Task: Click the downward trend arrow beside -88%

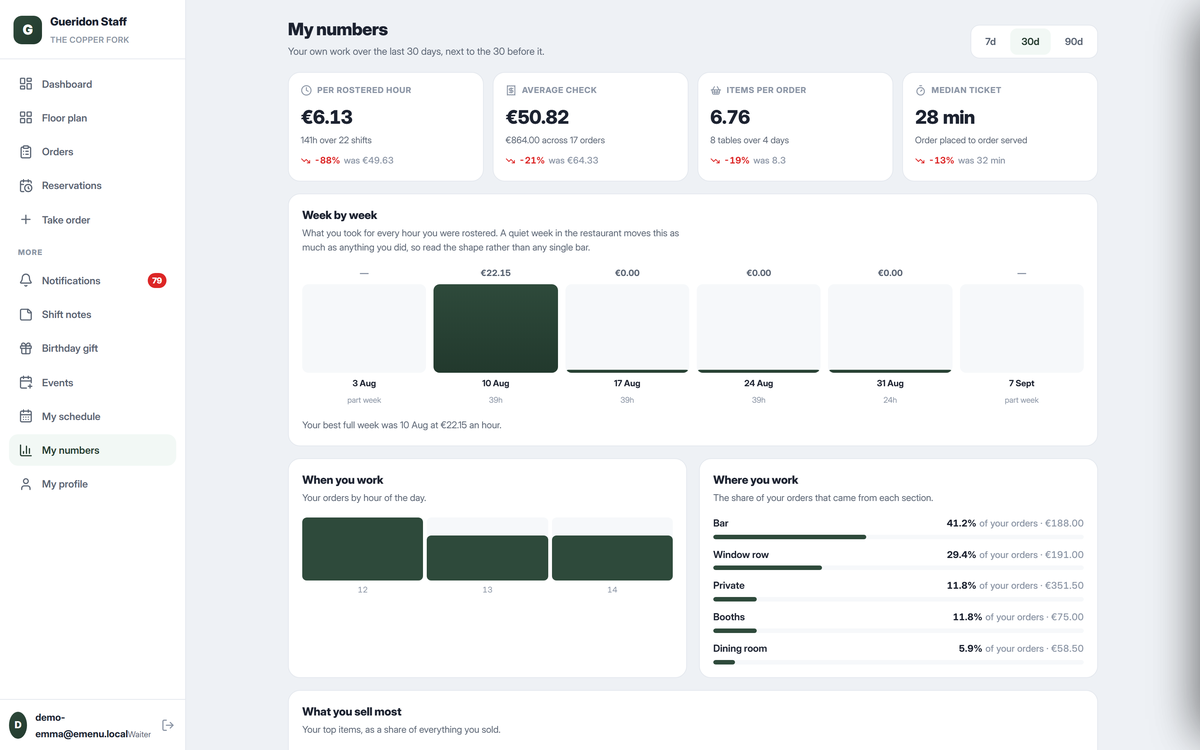Action: [307, 160]
